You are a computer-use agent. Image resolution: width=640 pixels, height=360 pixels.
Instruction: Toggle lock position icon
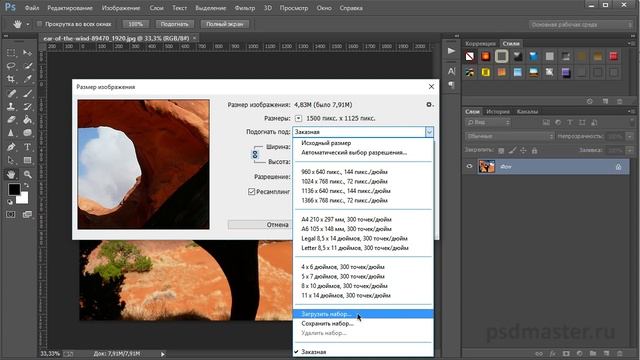pyautogui.click(x=523, y=151)
